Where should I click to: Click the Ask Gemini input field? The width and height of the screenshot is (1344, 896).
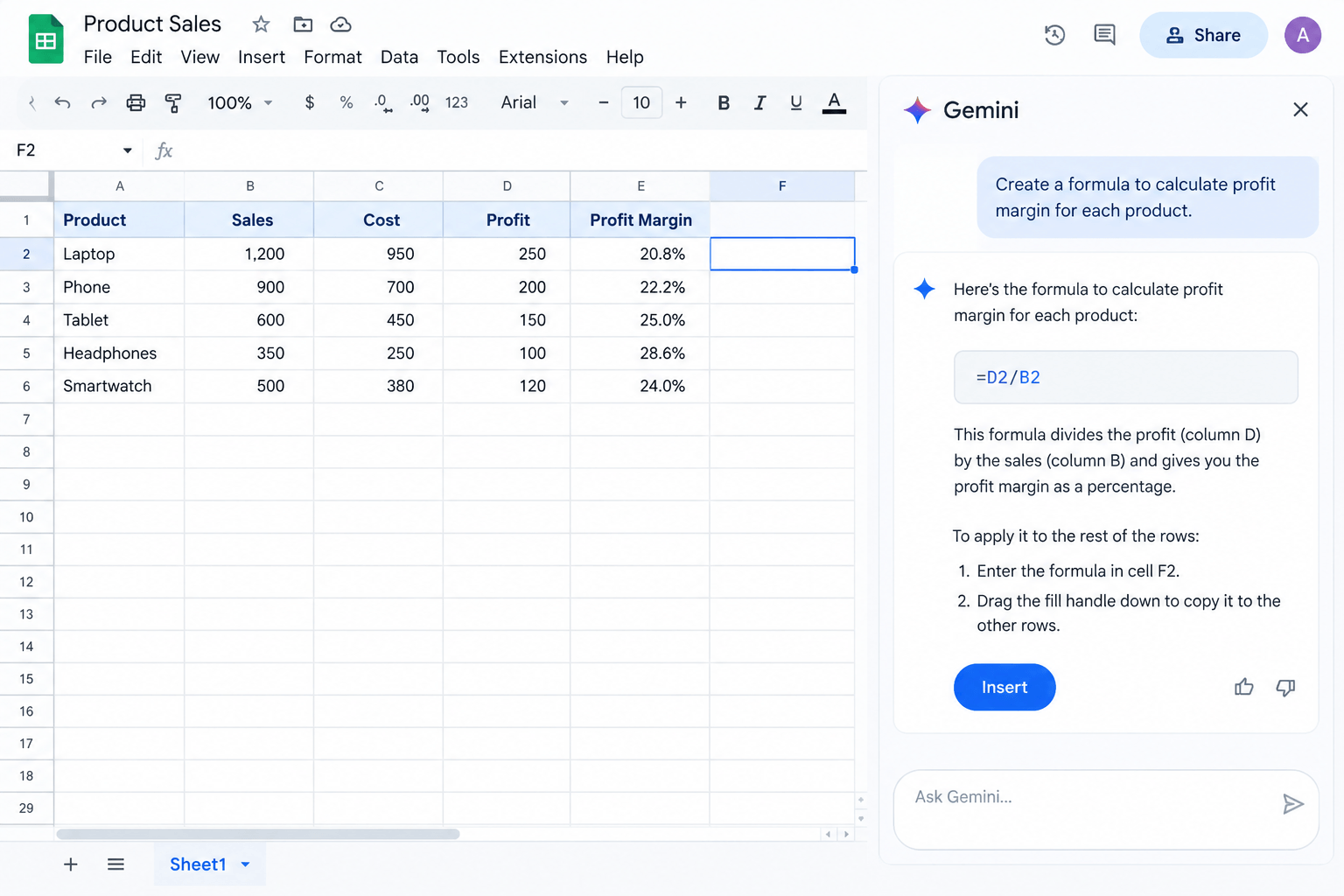[1106, 809]
